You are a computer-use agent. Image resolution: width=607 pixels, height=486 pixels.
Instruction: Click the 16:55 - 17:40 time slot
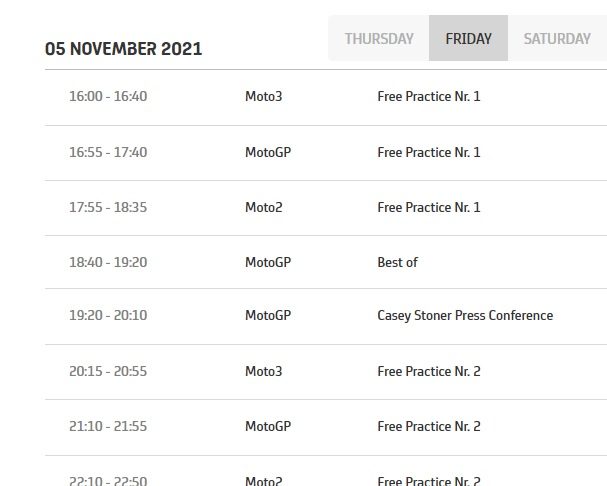click(108, 152)
